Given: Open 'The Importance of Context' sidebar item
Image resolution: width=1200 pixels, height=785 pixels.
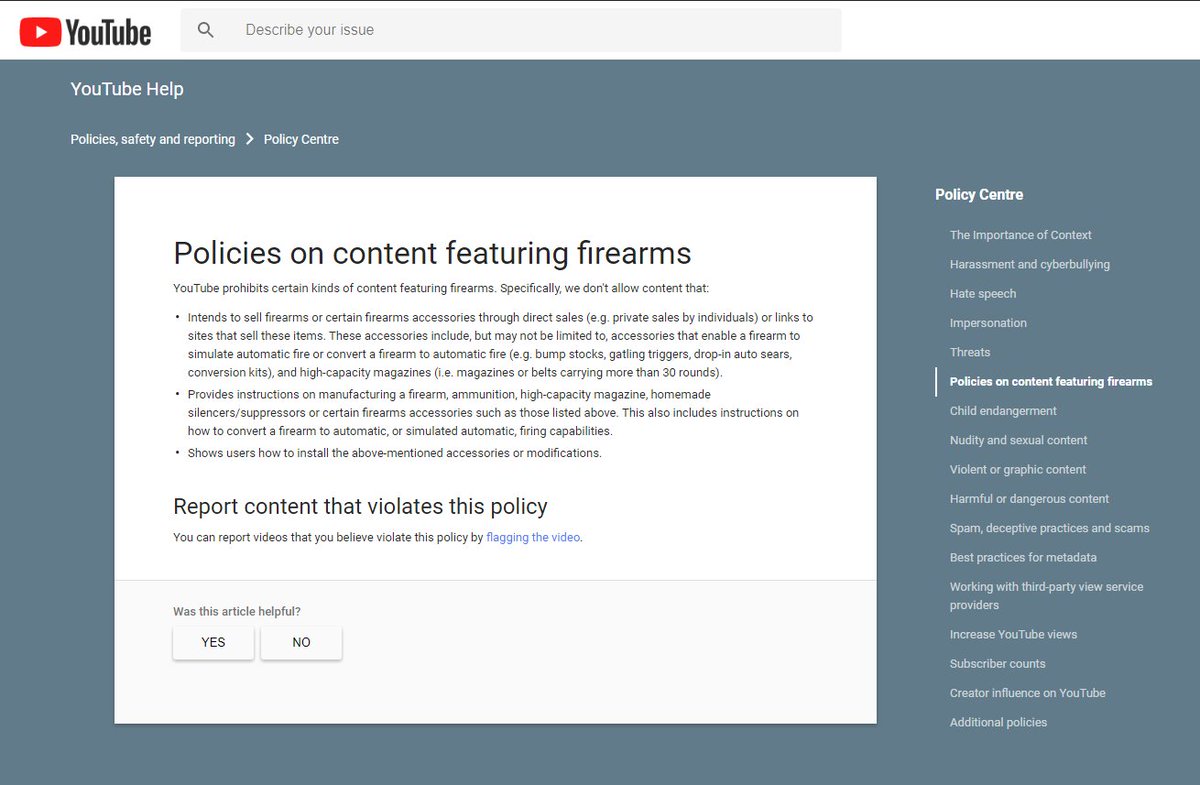Looking at the screenshot, I should coord(1021,235).
